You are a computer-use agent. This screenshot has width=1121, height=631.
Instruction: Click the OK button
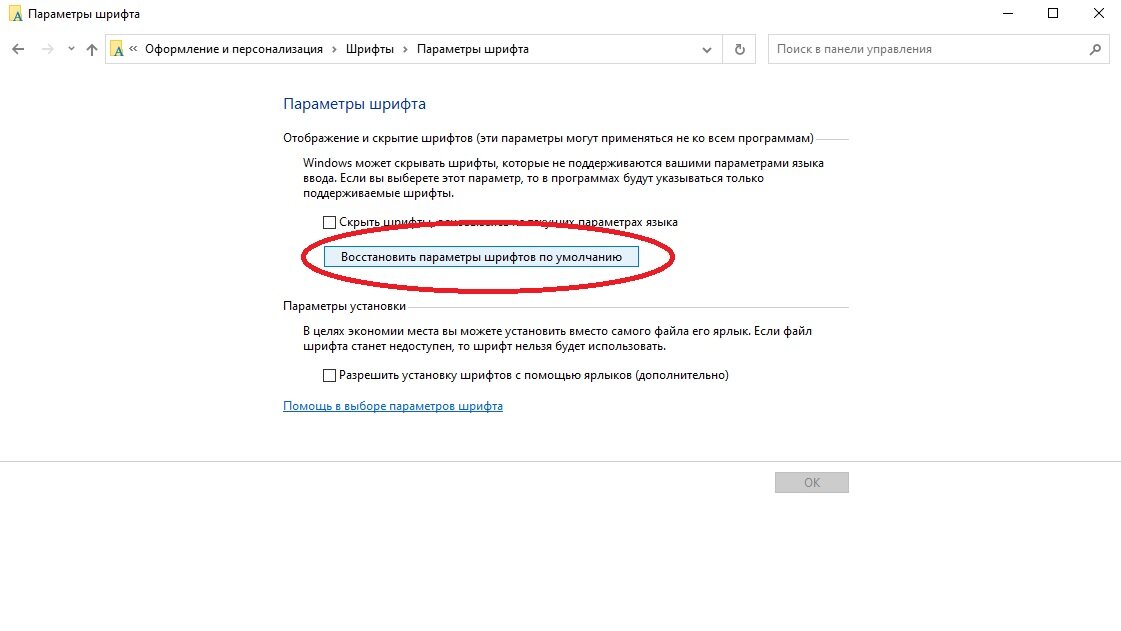pos(811,482)
